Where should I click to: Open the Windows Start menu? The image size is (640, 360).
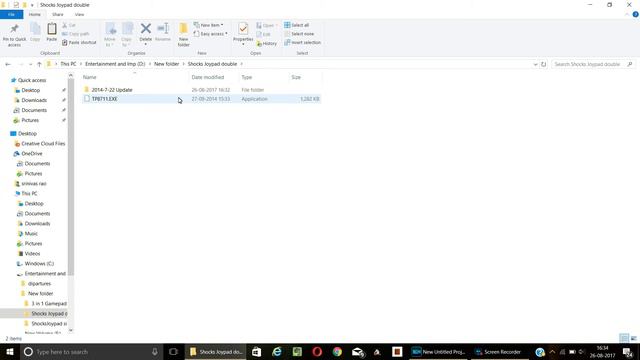click(10, 352)
